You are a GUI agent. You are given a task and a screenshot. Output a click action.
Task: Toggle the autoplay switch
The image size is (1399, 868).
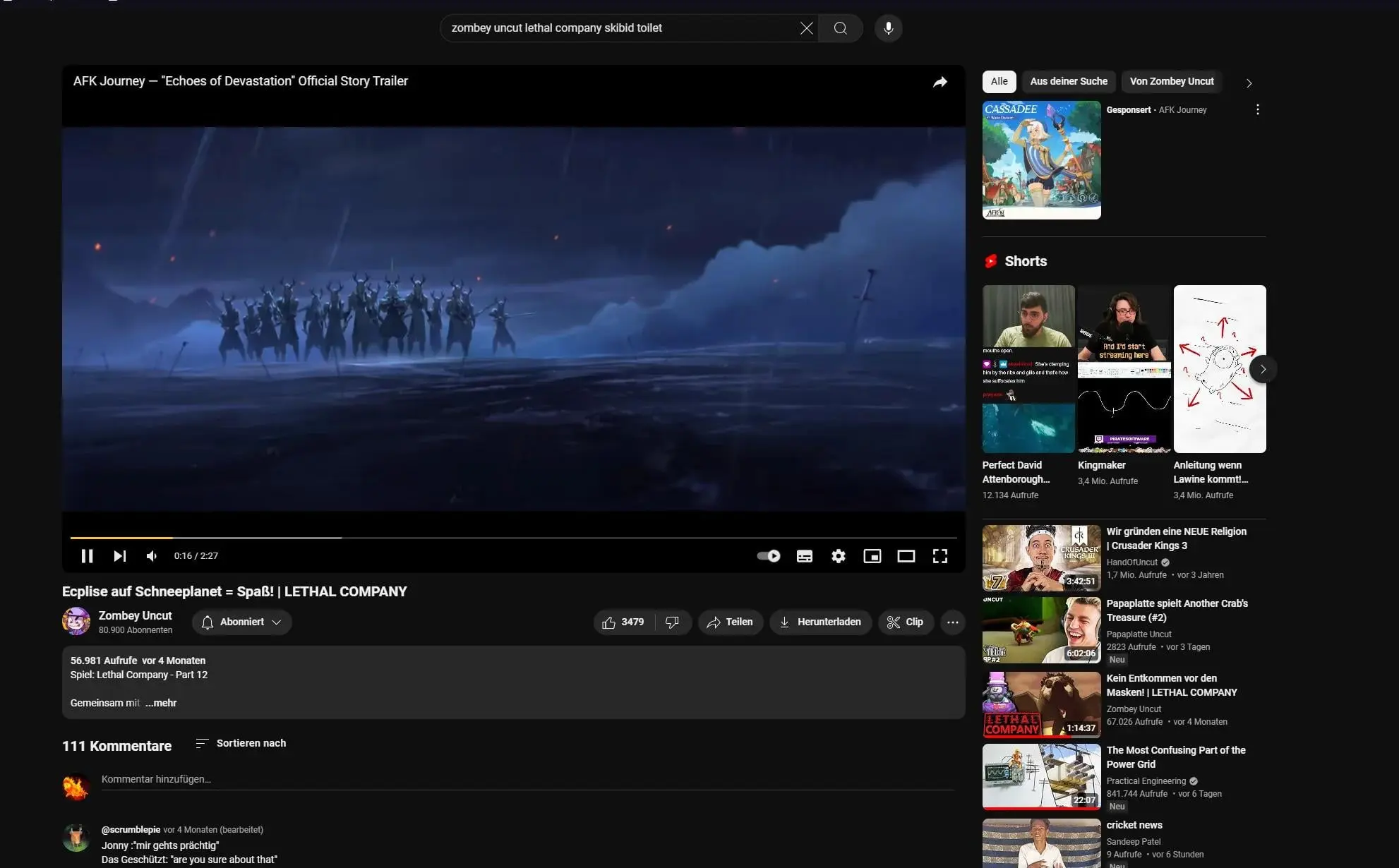point(768,556)
